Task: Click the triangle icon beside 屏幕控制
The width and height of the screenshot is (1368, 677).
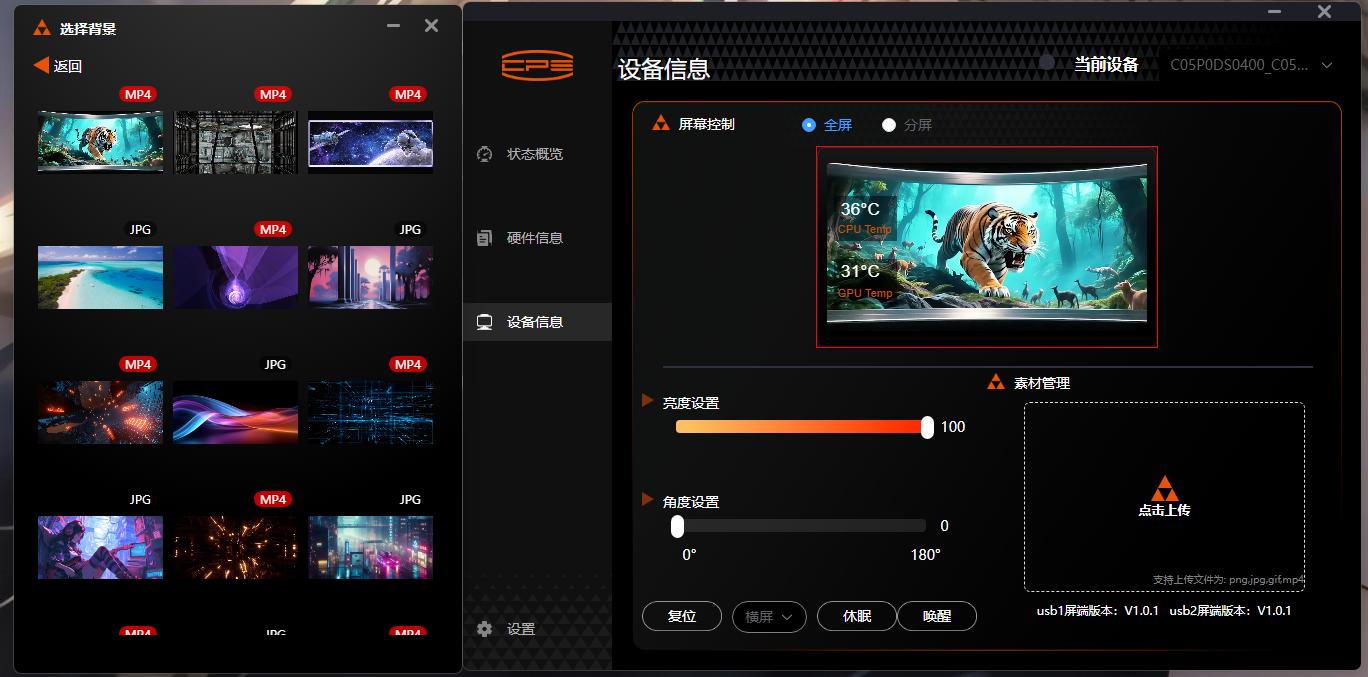Action: 661,124
